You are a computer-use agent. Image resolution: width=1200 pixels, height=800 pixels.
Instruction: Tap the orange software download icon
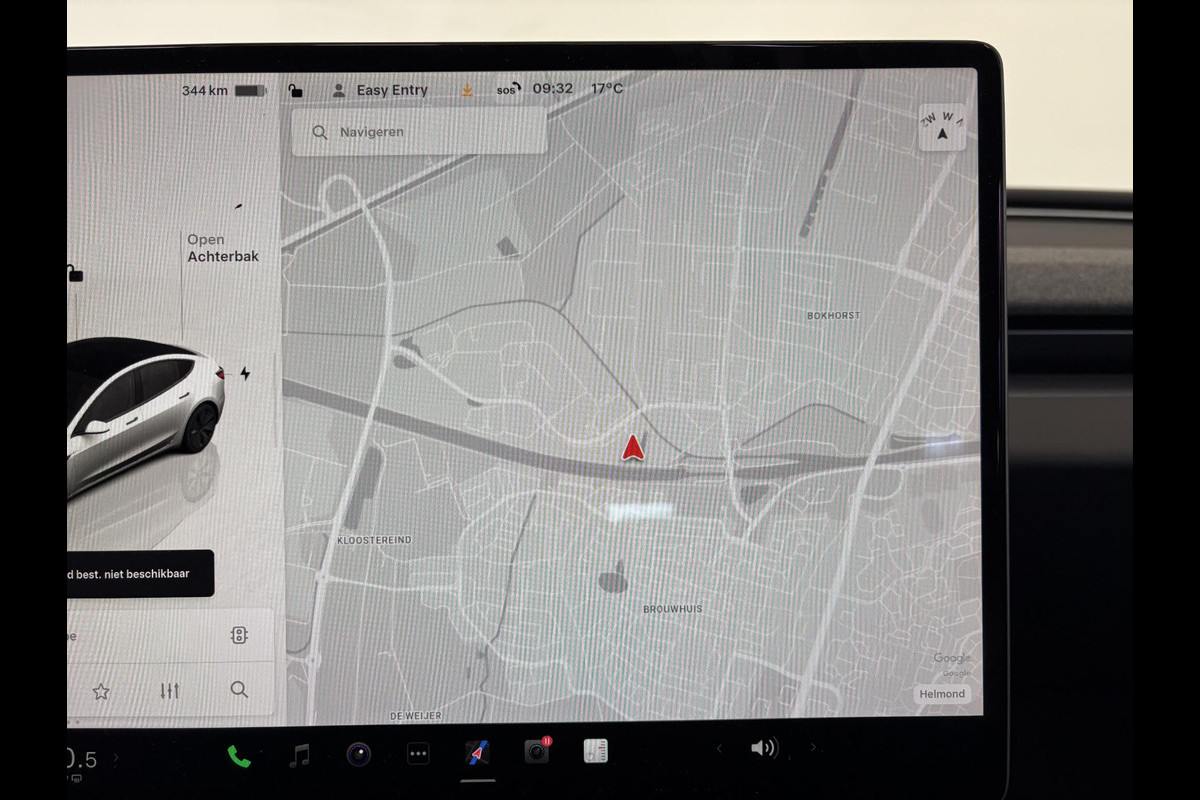tap(467, 90)
